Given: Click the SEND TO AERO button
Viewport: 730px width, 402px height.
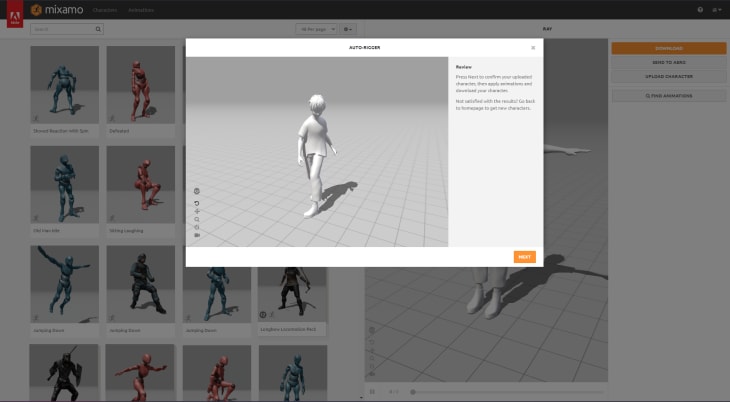Looking at the screenshot, I should (669, 62).
